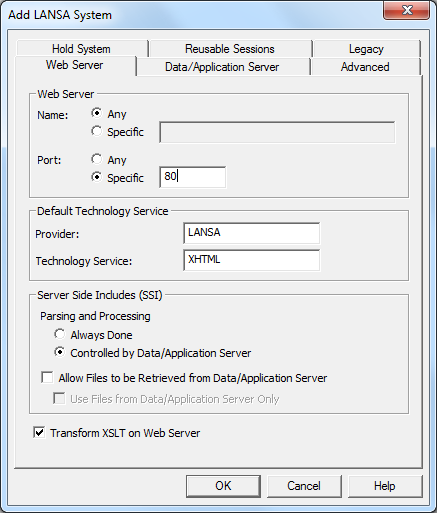Viewport: 437px width, 513px height.
Task: Open Help for this dialog
Action: 385,486
